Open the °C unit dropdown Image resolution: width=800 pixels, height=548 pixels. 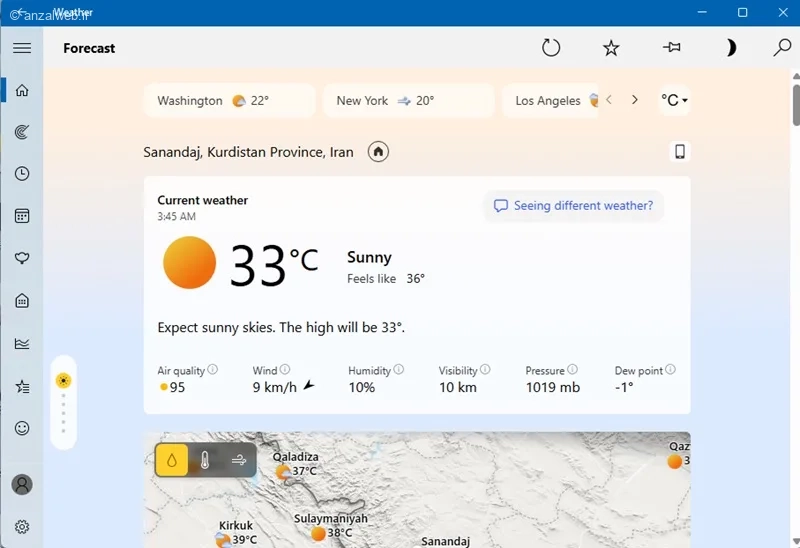point(674,100)
